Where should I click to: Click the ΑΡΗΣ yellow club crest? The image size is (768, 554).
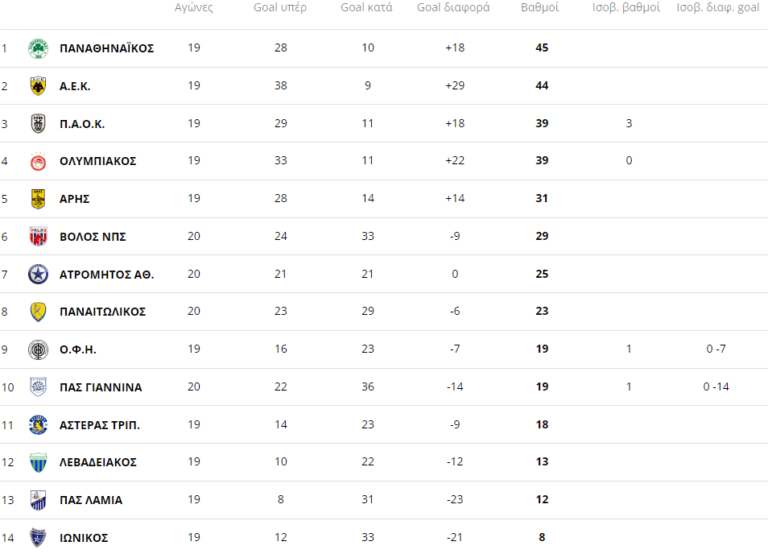coord(38,199)
